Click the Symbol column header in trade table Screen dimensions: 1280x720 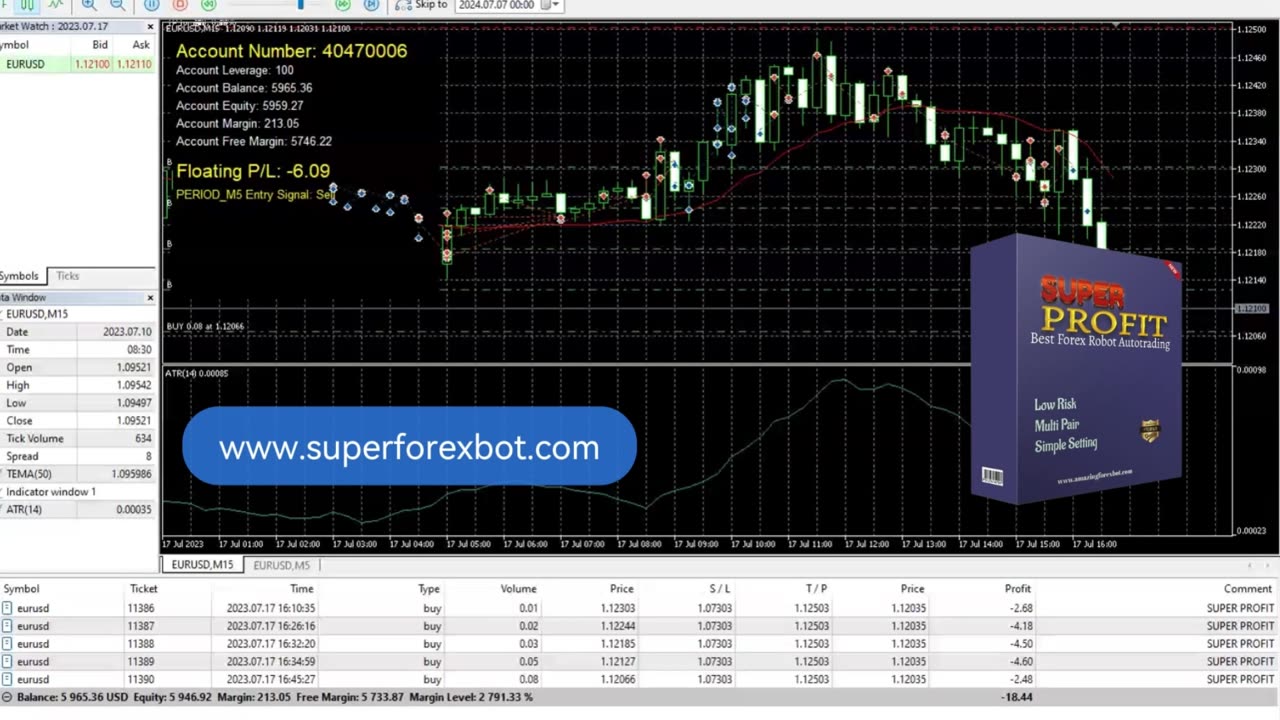[x=21, y=589]
